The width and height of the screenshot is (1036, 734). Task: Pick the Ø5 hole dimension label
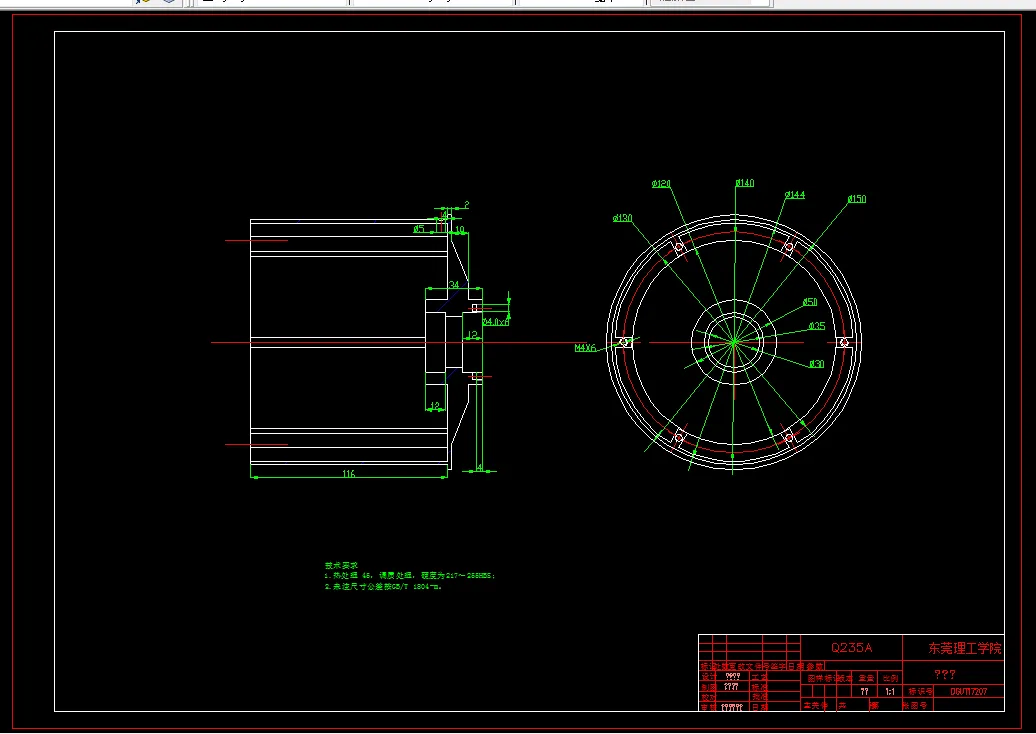419,229
